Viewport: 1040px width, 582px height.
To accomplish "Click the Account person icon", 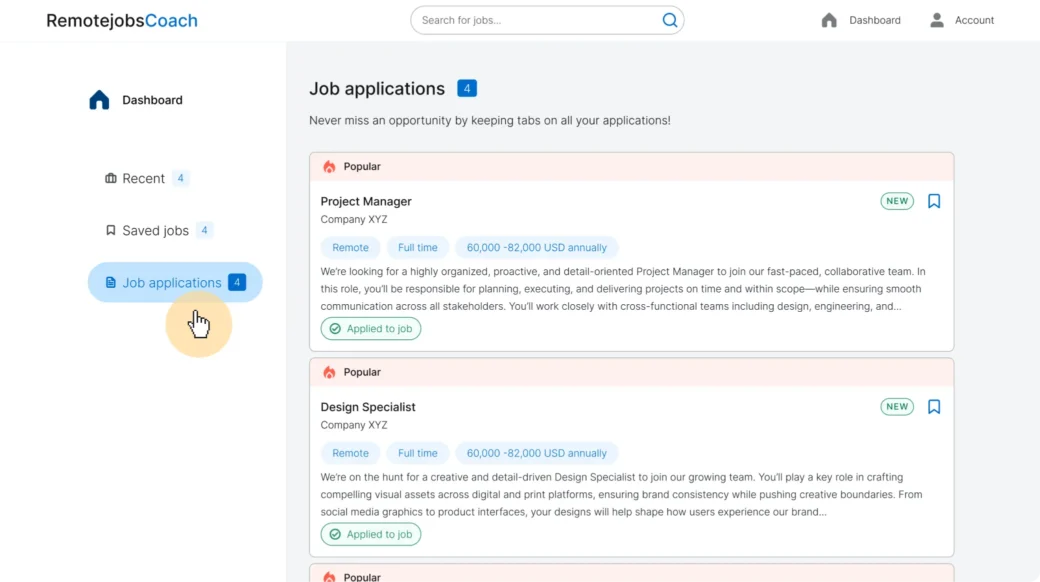I will pos(937,20).
